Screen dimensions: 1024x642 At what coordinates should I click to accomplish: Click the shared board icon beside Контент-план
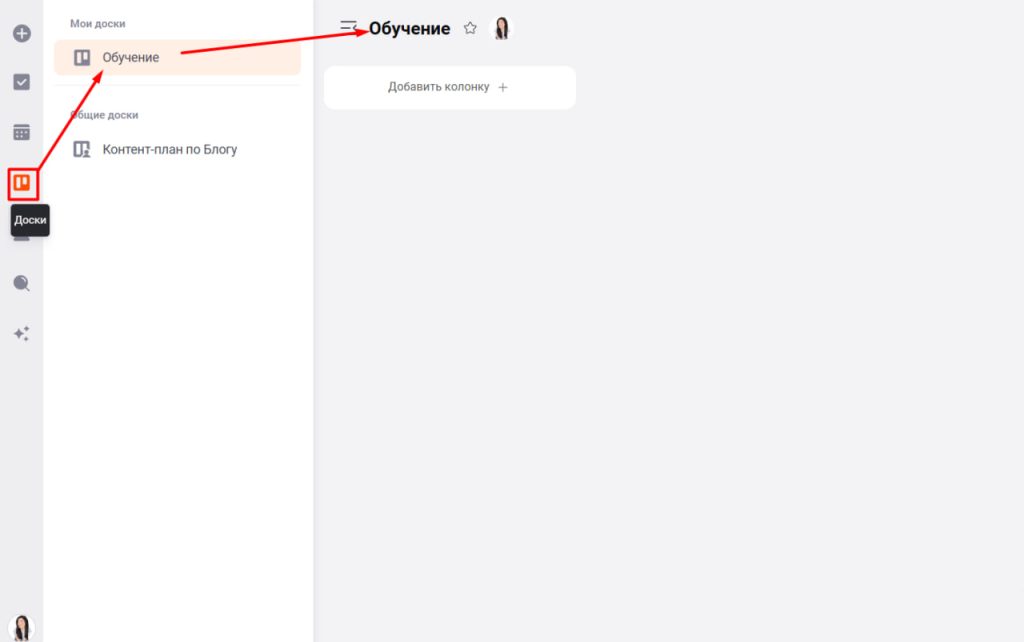click(x=82, y=150)
